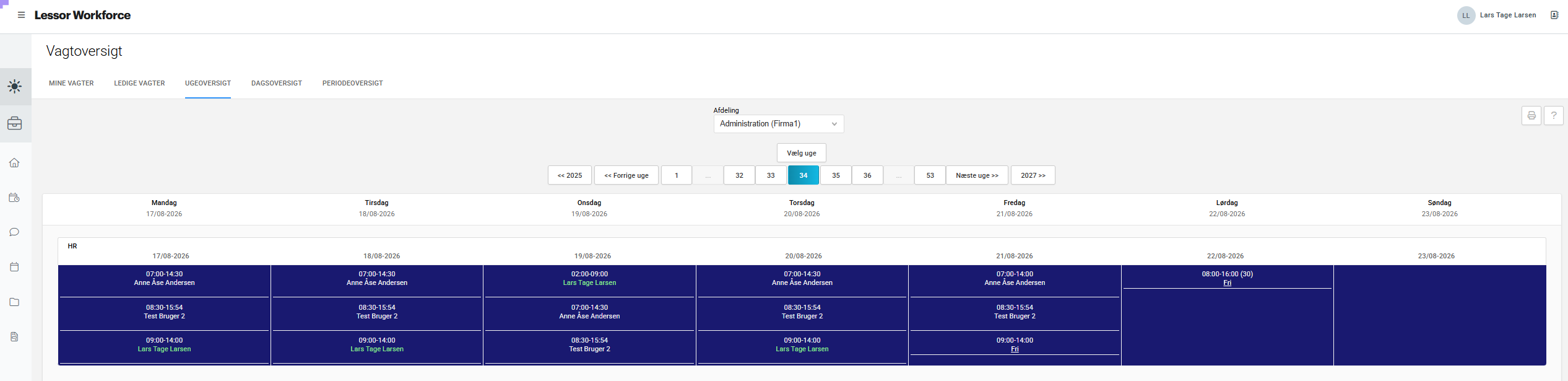This screenshot has width=1568, height=381.
Task: Switch to Mine vagter tab
Action: tap(71, 83)
